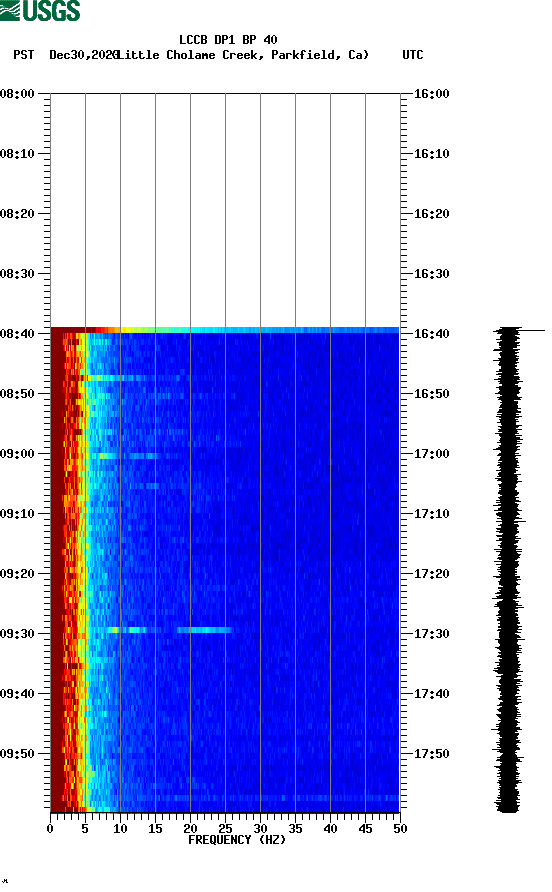552x892 pixels.
Task: Click the 16:00 UTC time label
Action: coord(431,93)
